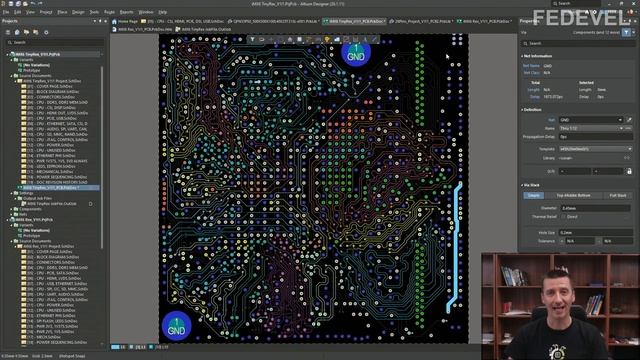This screenshot has height=360, width=640.
Task: Click the Diameter input field
Action: click(x=595, y=208)
